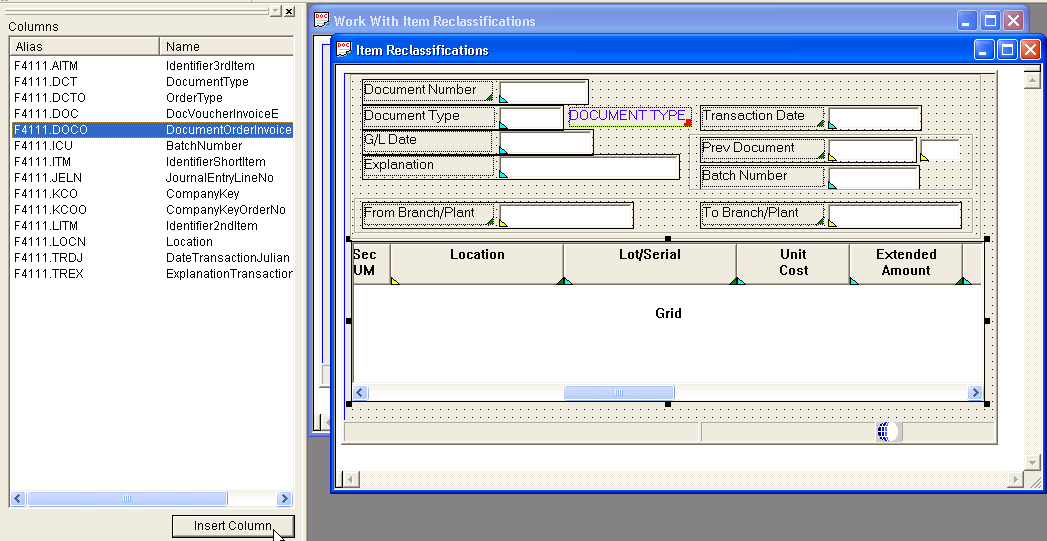Click the Explanation input field
This screenshot has width=1047, height=541.
pyautogui.click(x=589, y=167)
